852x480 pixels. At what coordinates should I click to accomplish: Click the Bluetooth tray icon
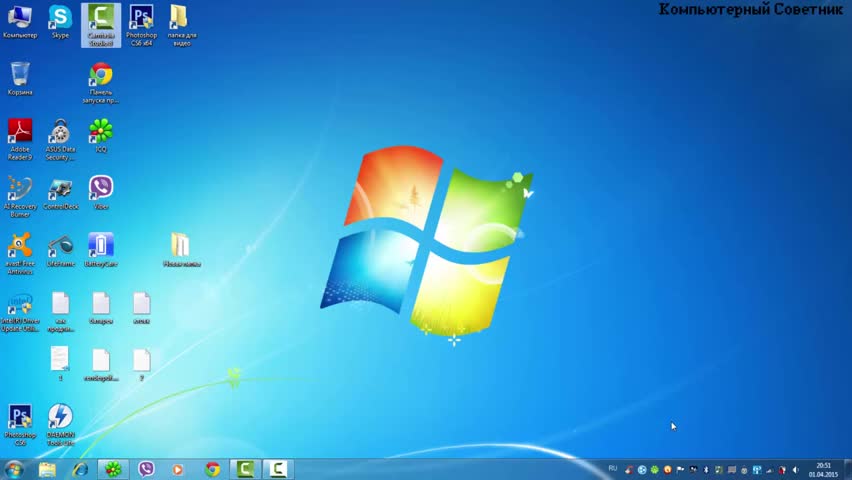[x=706, y=470]
